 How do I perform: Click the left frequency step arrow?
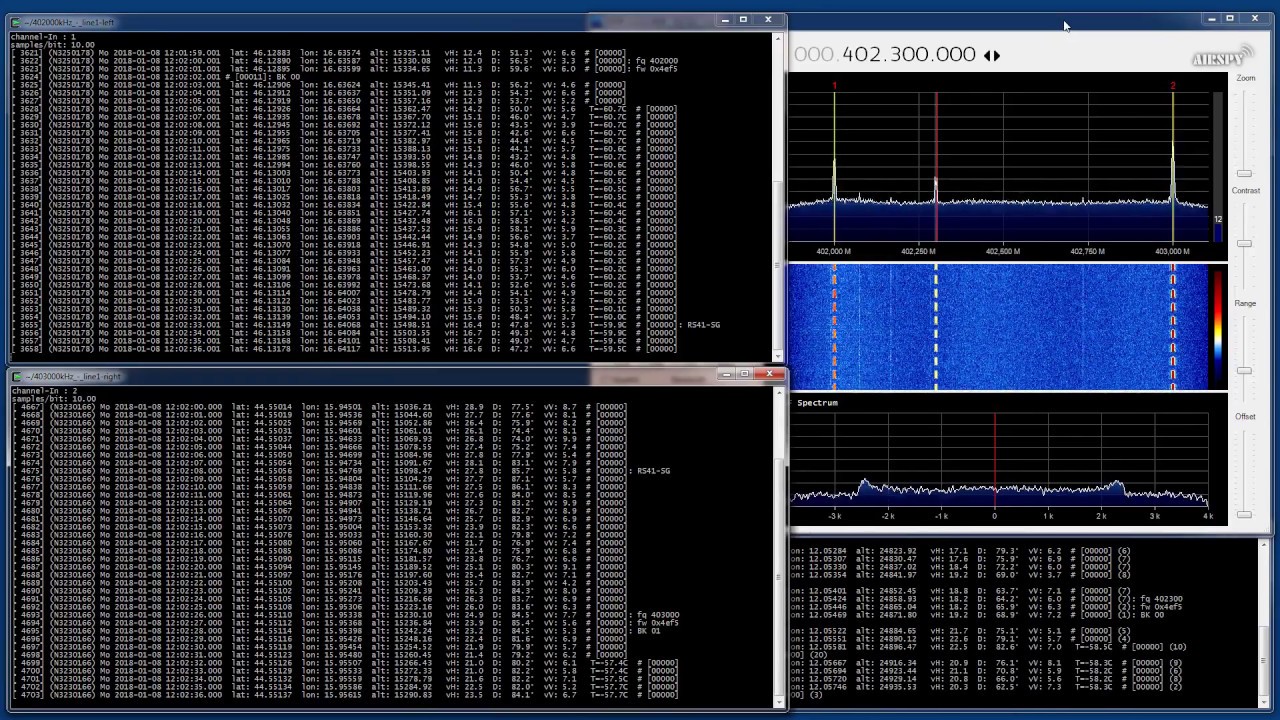pyautogui.click(x=987, y=56)
